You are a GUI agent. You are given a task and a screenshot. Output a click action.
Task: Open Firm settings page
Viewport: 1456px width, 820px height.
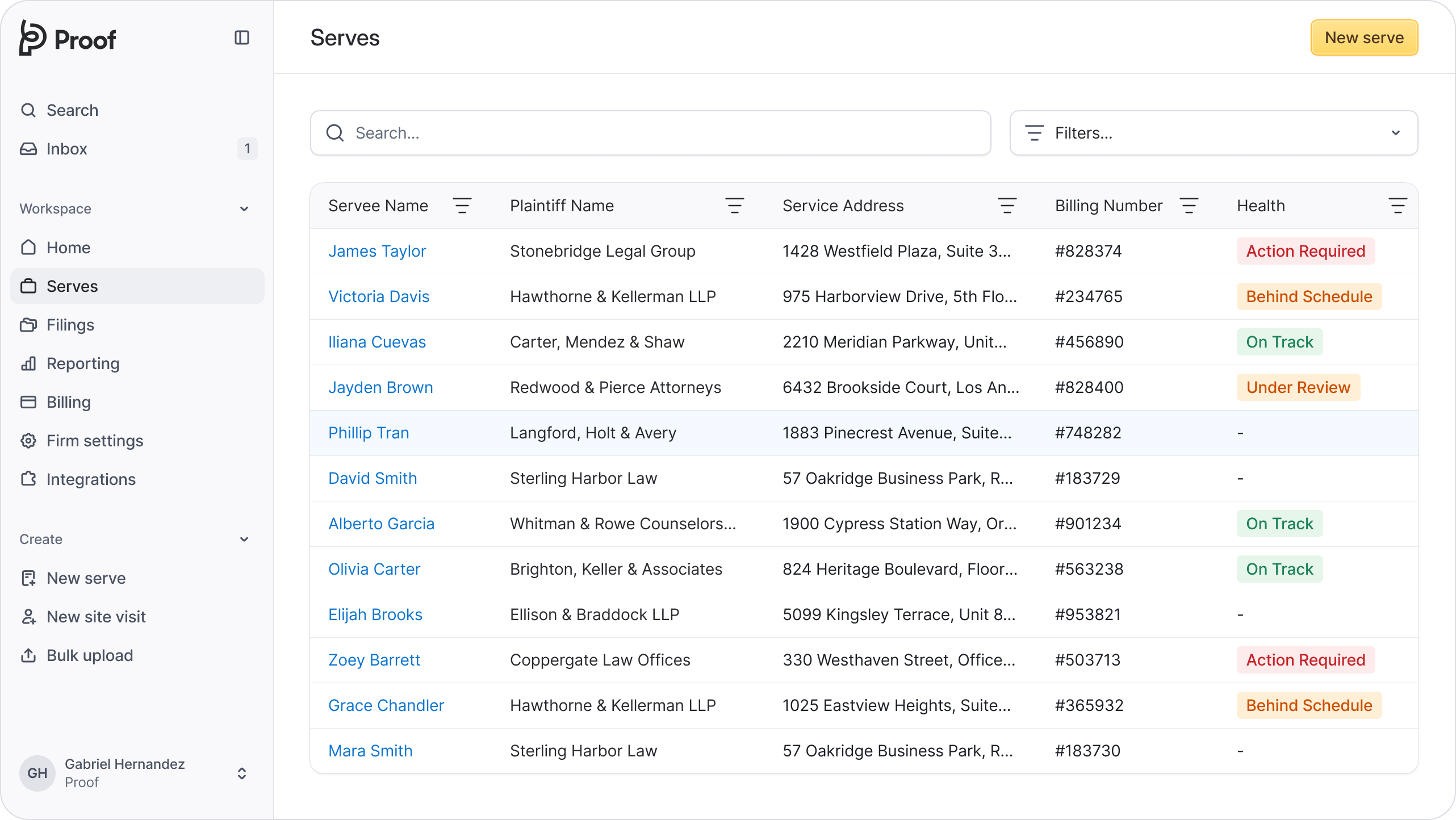[94, 441]
